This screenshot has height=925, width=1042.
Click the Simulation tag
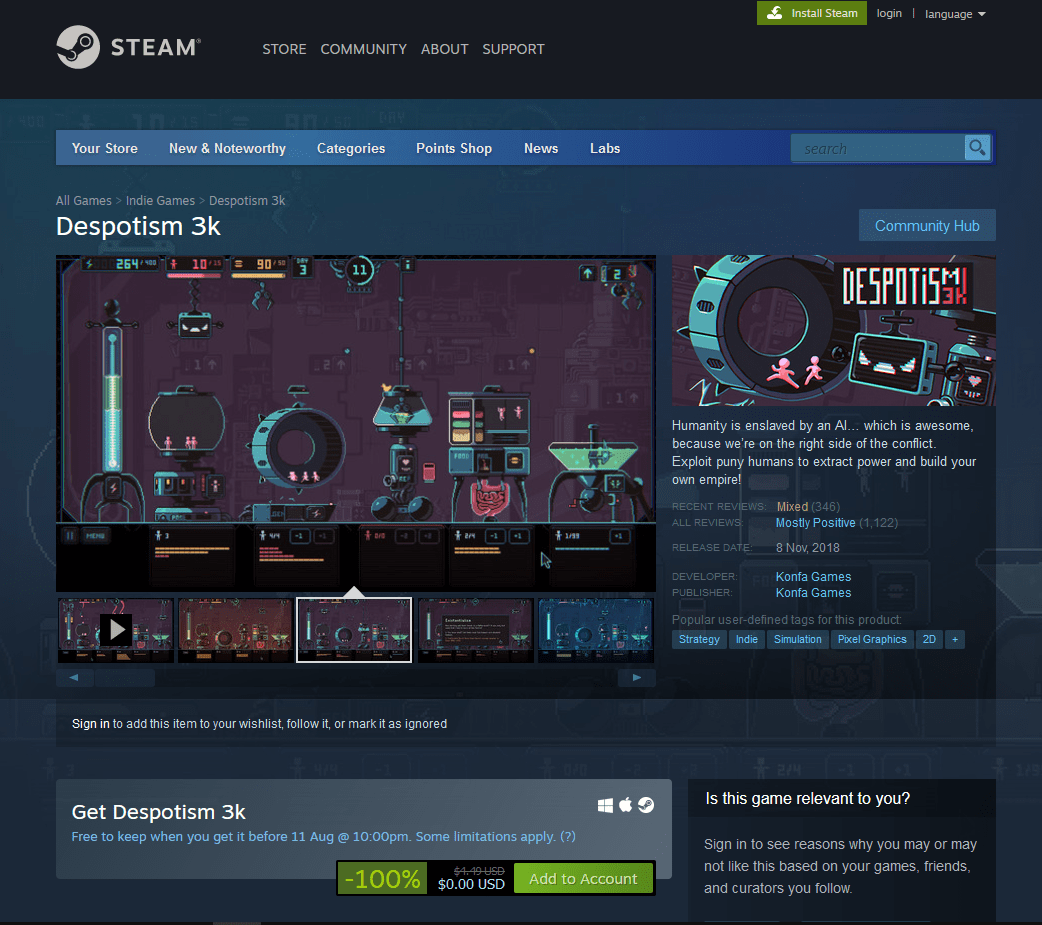pyautogui.click(x=797, y=639)
